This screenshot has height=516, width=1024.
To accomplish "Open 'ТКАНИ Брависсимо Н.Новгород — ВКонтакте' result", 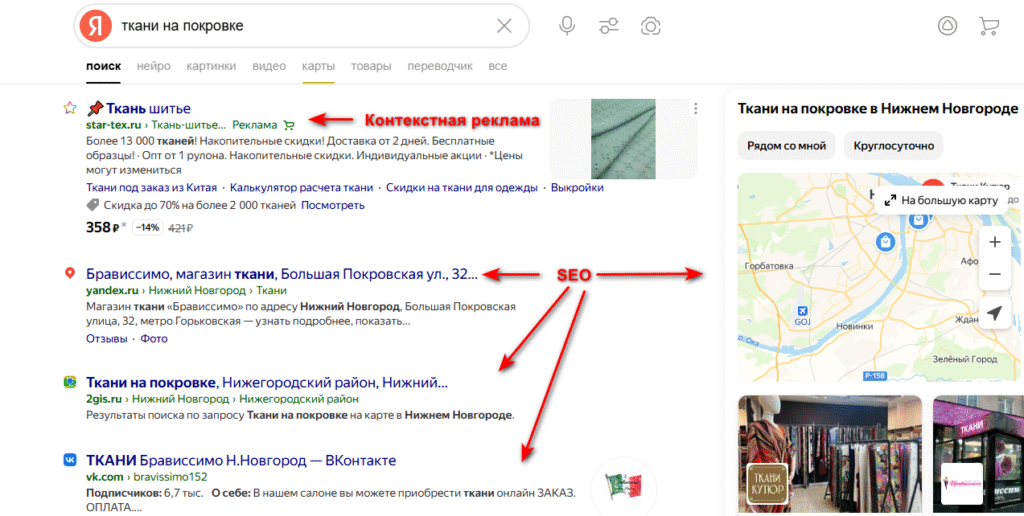I will 241,460.
